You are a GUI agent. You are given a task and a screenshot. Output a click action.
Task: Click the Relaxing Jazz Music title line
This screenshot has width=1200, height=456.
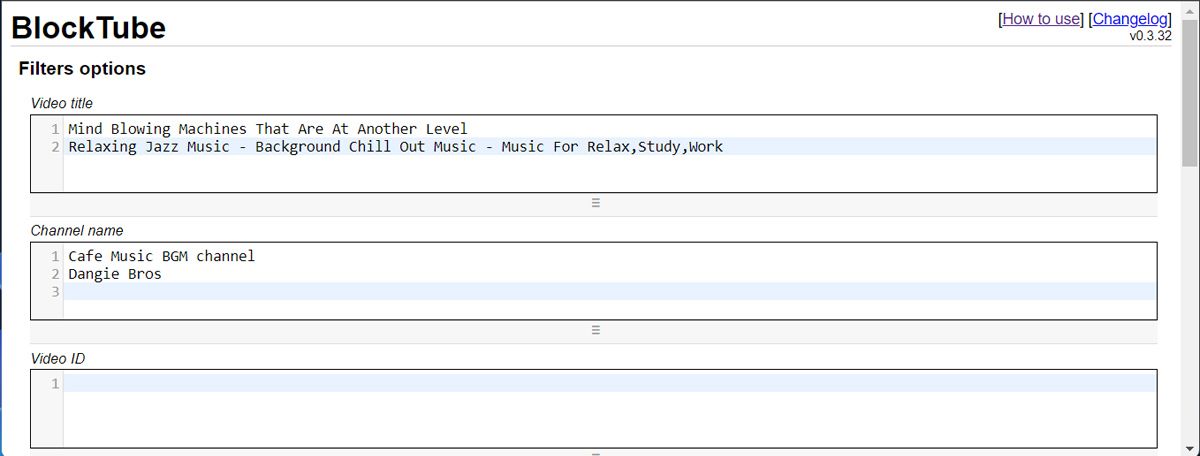point(395,147)
